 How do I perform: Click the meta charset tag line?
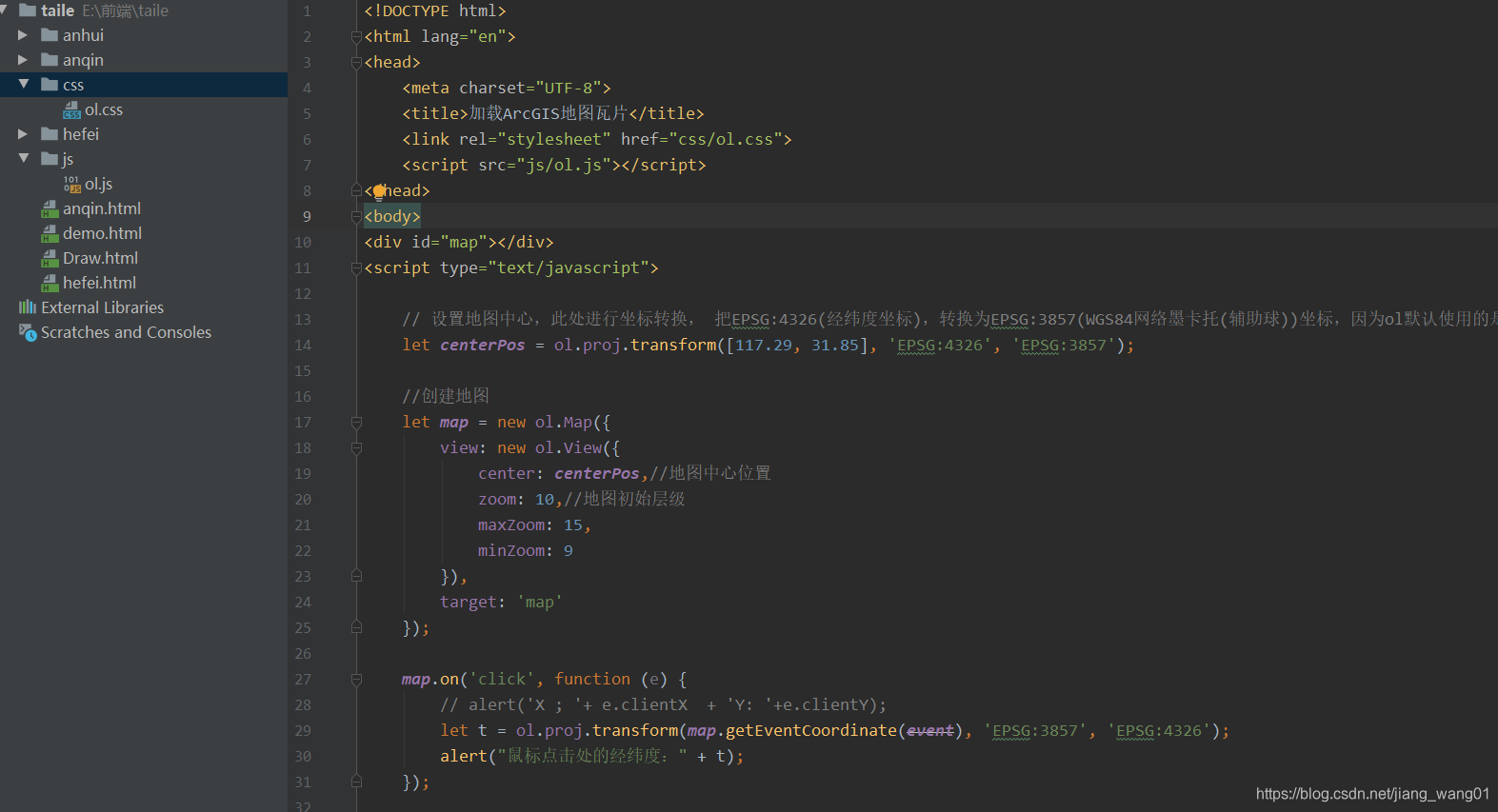point(507,88)
